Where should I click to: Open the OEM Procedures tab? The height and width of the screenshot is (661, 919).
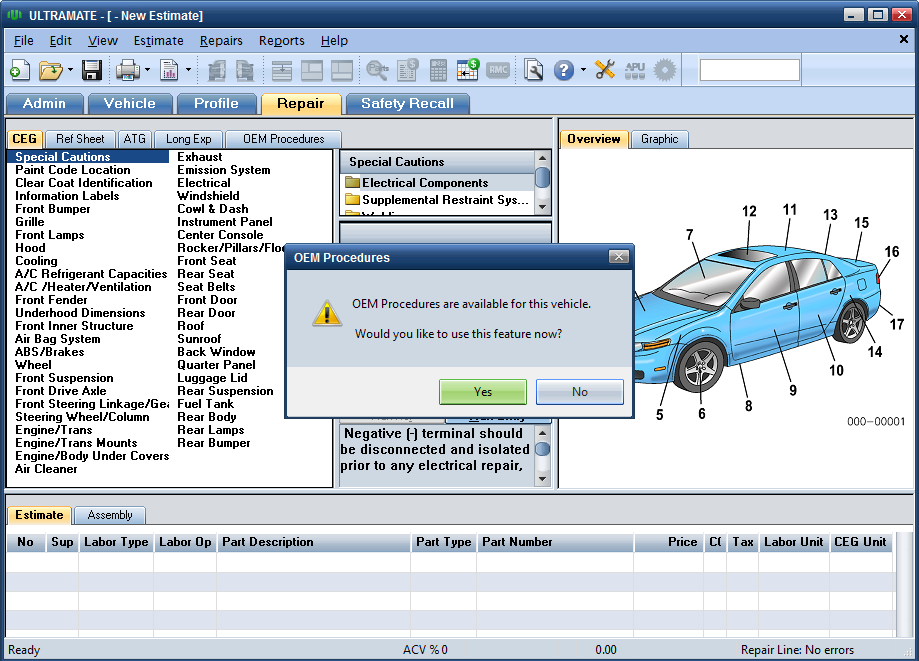283,139
